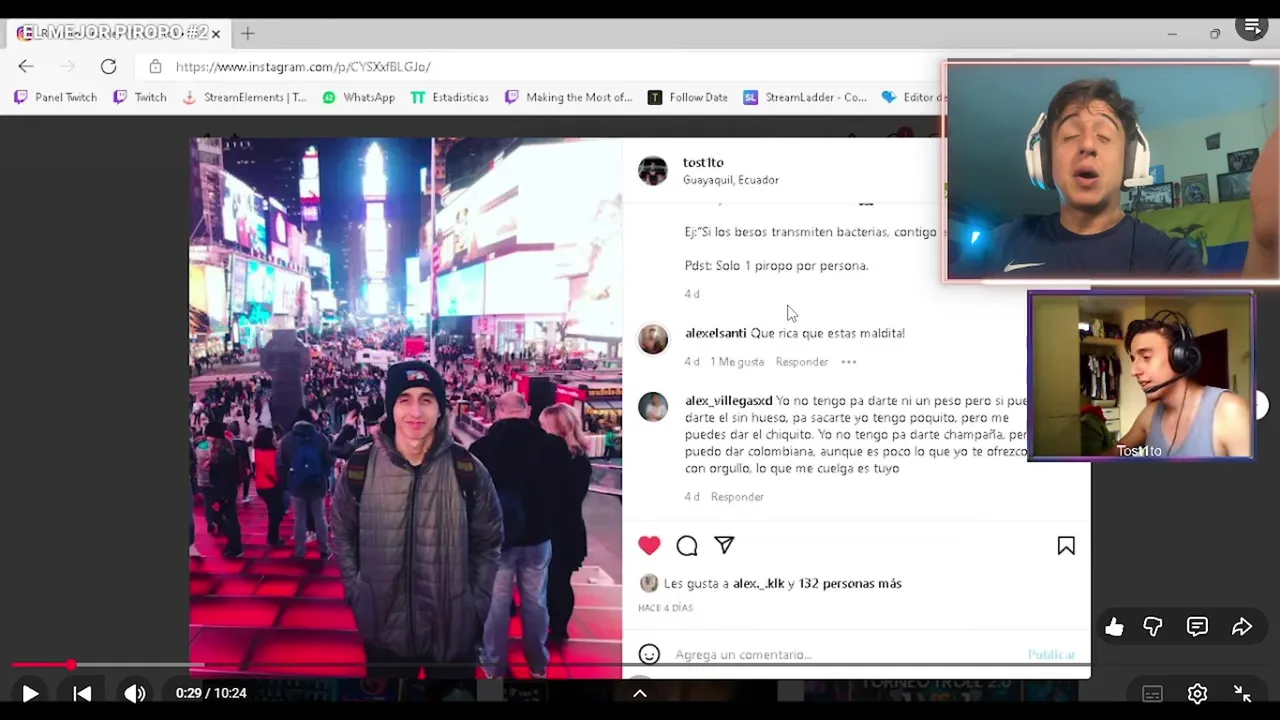Restart video with previous button
Screen dimensions: 1280x720
[82, 693]
